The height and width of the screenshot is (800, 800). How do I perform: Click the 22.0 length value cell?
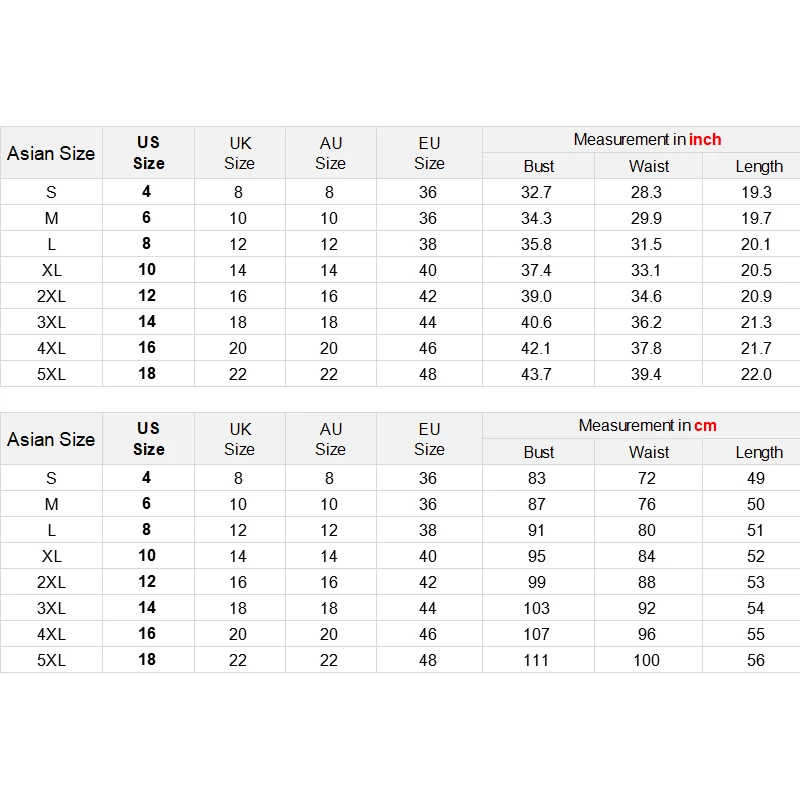pyautogui.click(x=754, y=374)
